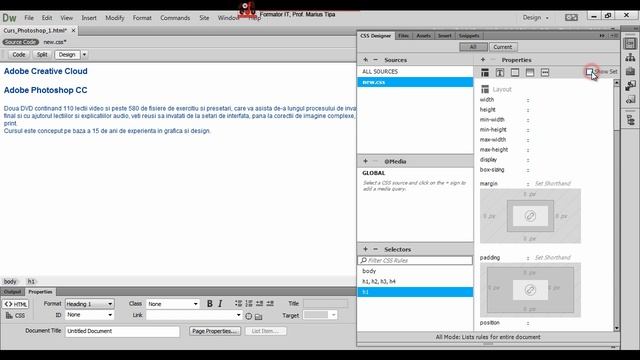Select new.css in Sources list
This screenshot has width=640, height=360.
[415, 82]
